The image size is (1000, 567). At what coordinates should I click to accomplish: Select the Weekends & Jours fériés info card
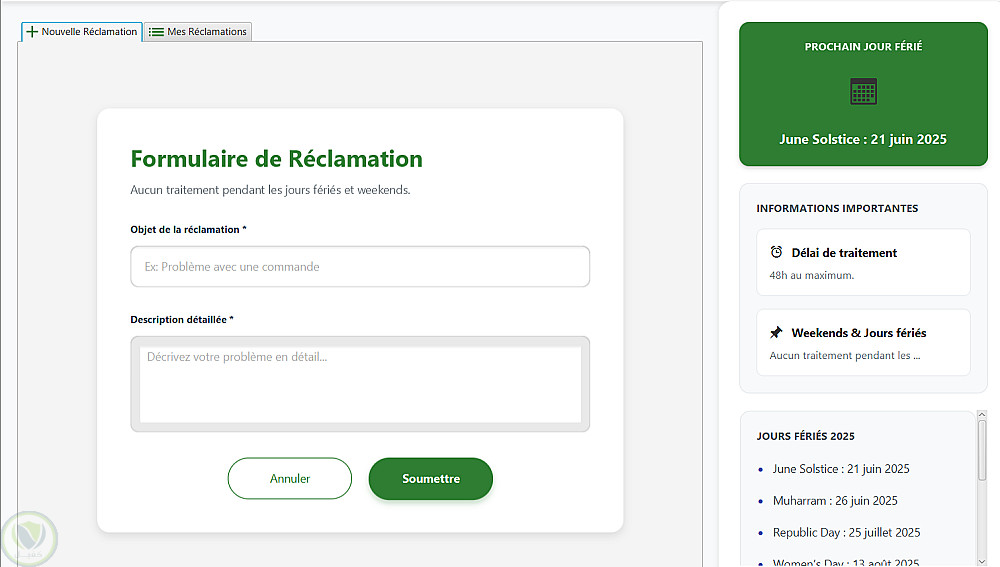coord(863,342)
